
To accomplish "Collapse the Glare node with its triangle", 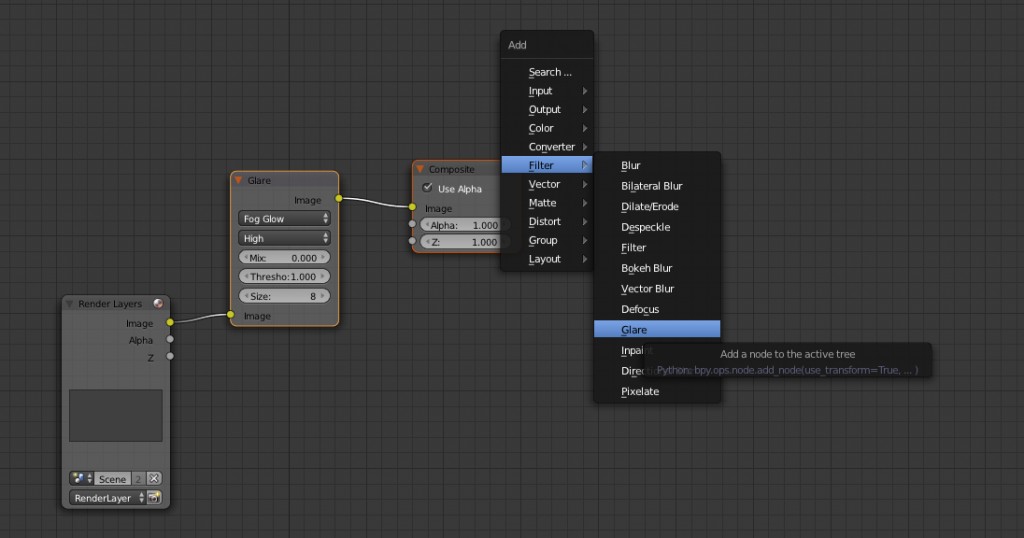I will click(x=239, y=181).
